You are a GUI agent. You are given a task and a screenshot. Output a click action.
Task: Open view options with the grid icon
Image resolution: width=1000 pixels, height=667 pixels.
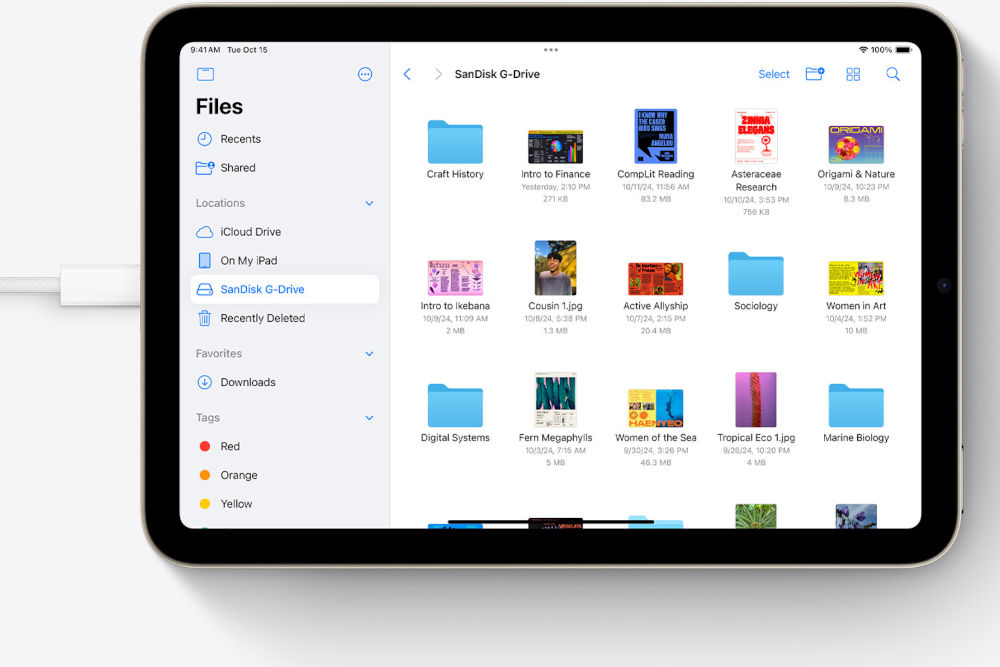(853, 74)
